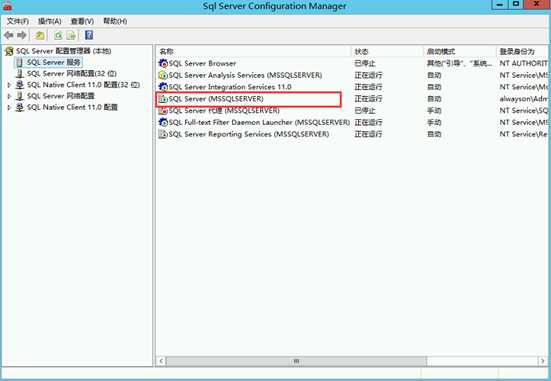The width and height of the screenshot is (551, 381).
Task: Click the horizontal scrollbar left arrow
Action: 161,361
